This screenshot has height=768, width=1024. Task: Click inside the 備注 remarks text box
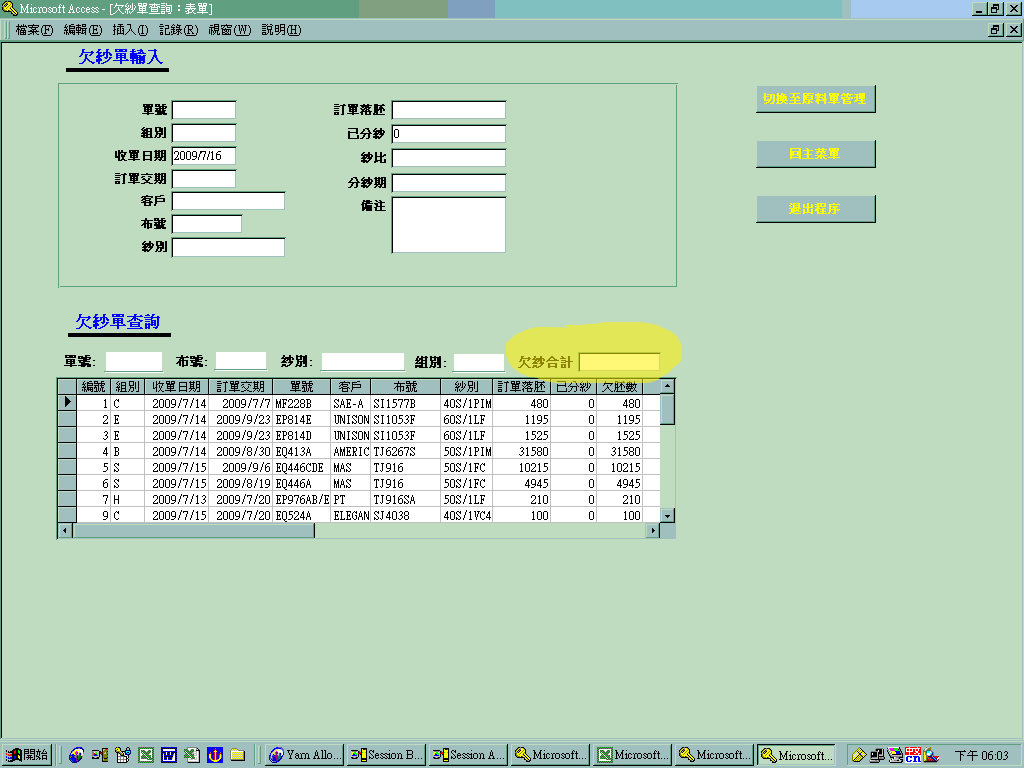(x=449, y=225)
